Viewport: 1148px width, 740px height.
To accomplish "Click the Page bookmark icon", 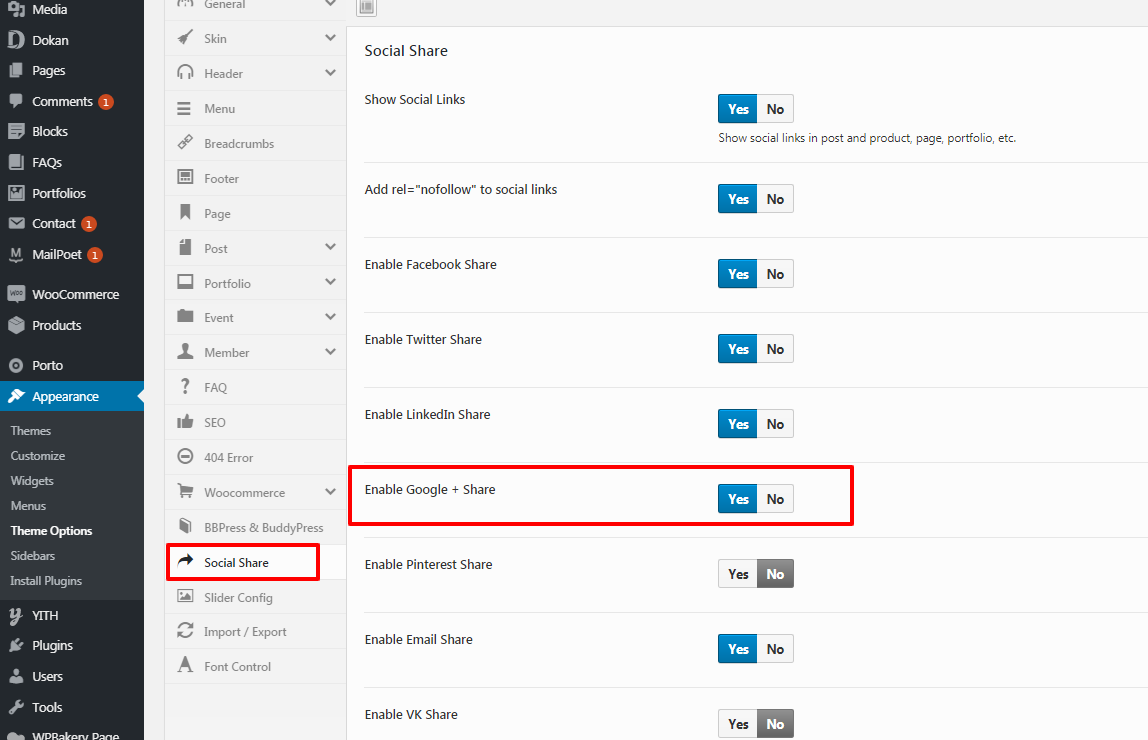I will point(185,212).
